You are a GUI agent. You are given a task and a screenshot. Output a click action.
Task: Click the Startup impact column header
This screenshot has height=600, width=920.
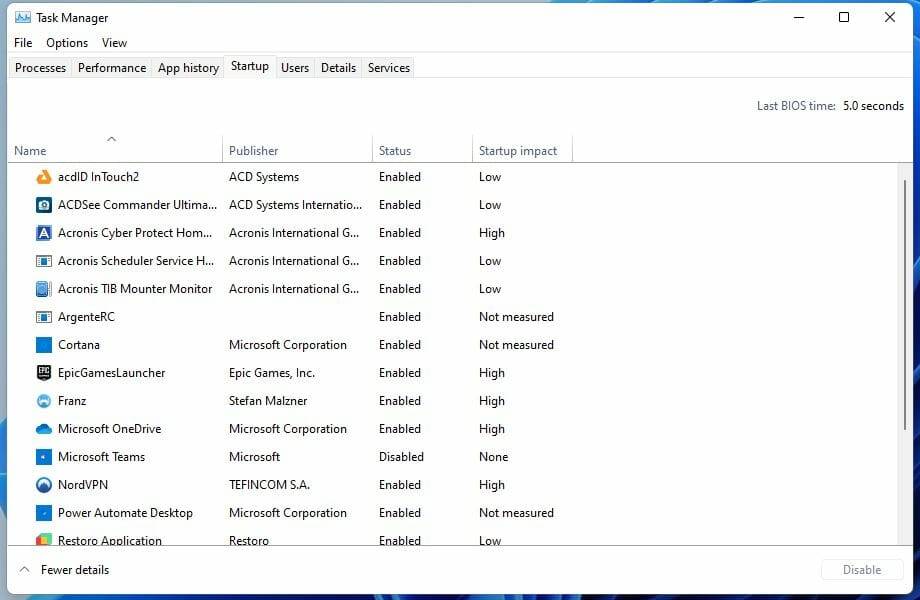(520, 150)
